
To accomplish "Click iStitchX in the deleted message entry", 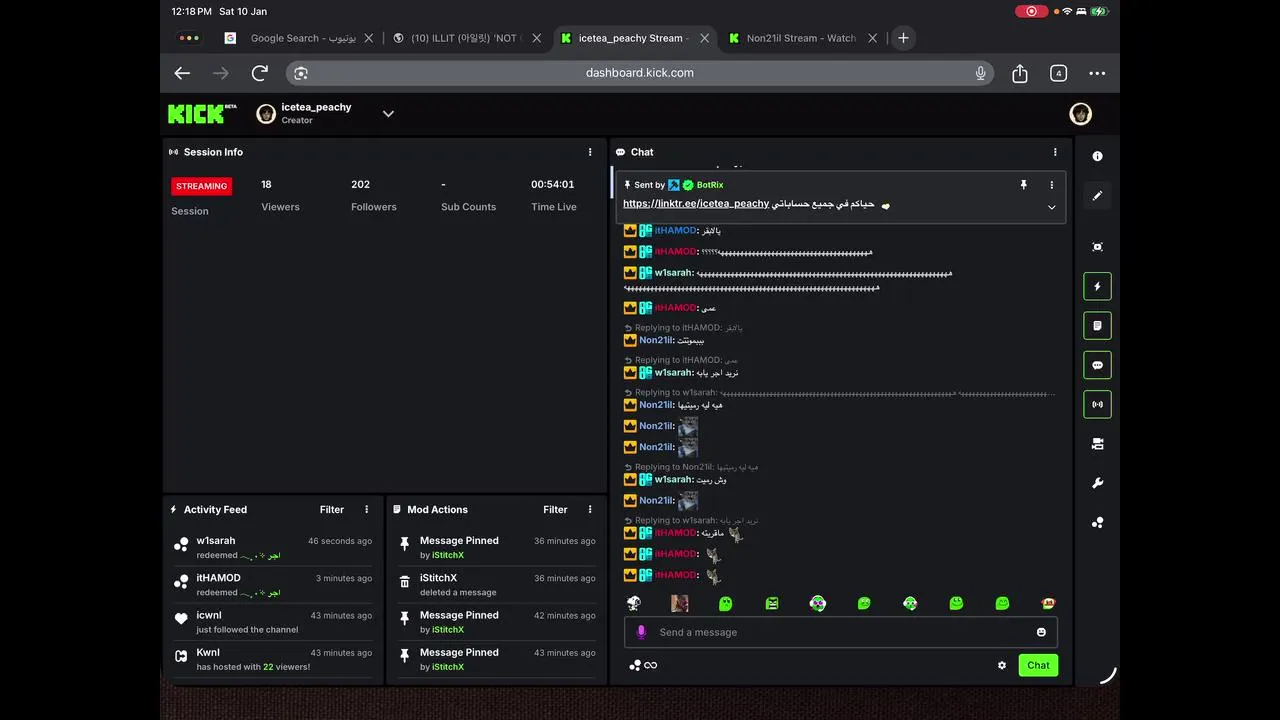I will (438, 578).
